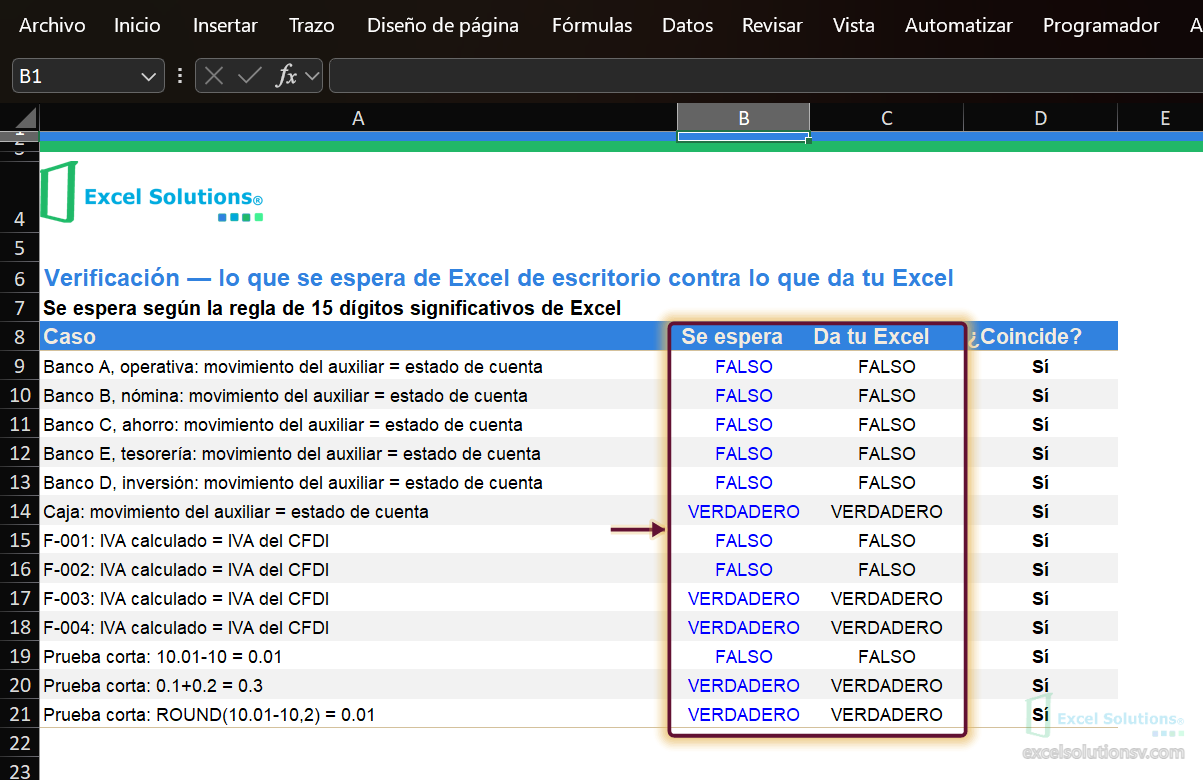Switch to the Fórmulas tab
Screen dimensions: 1203x780
592,26
